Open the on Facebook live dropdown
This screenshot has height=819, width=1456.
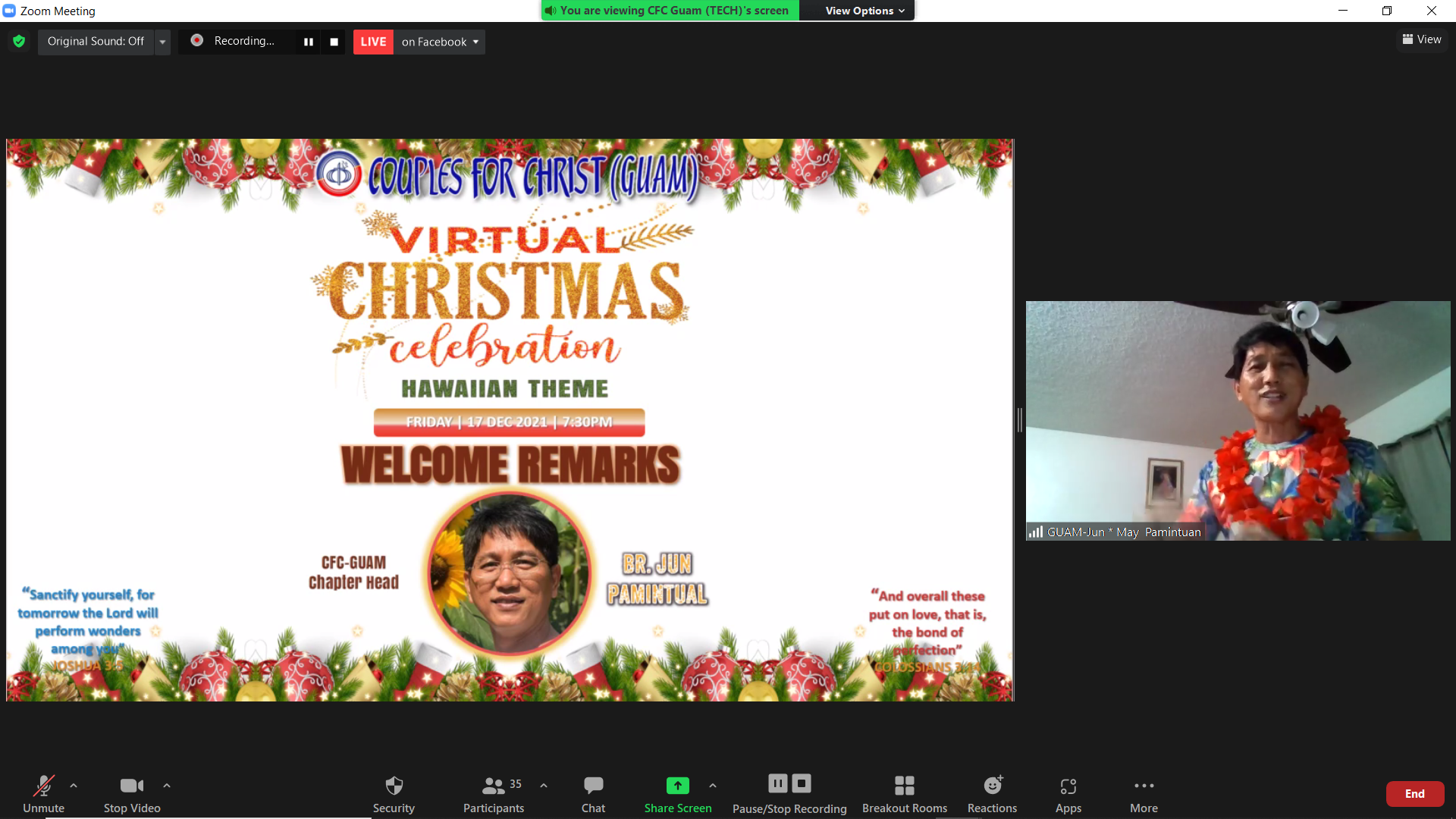(440, 42)
